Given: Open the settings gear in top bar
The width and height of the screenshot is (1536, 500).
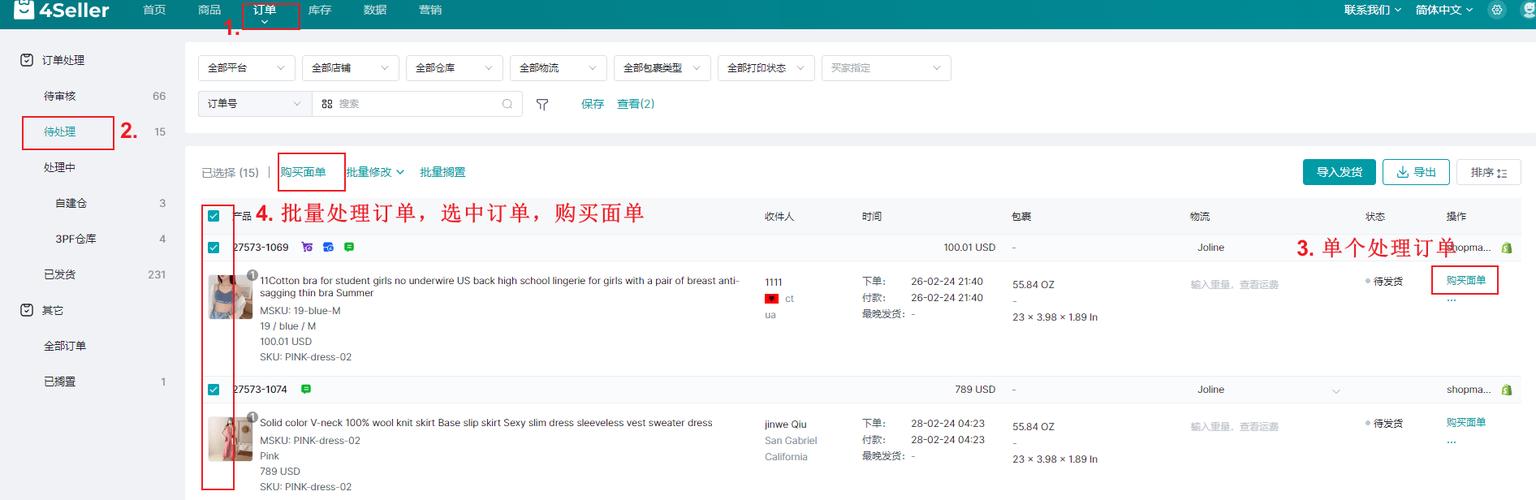Looking at the screenshot, I should 1496,10.
